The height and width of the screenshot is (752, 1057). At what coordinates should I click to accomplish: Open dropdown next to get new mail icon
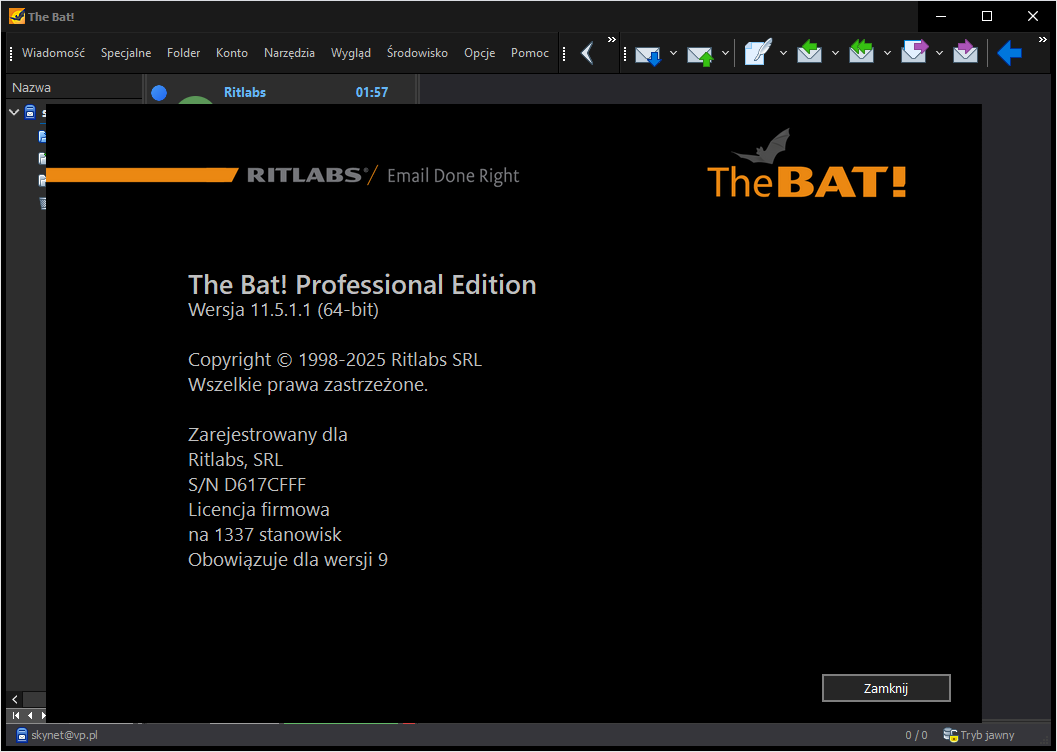pos(673,53)
